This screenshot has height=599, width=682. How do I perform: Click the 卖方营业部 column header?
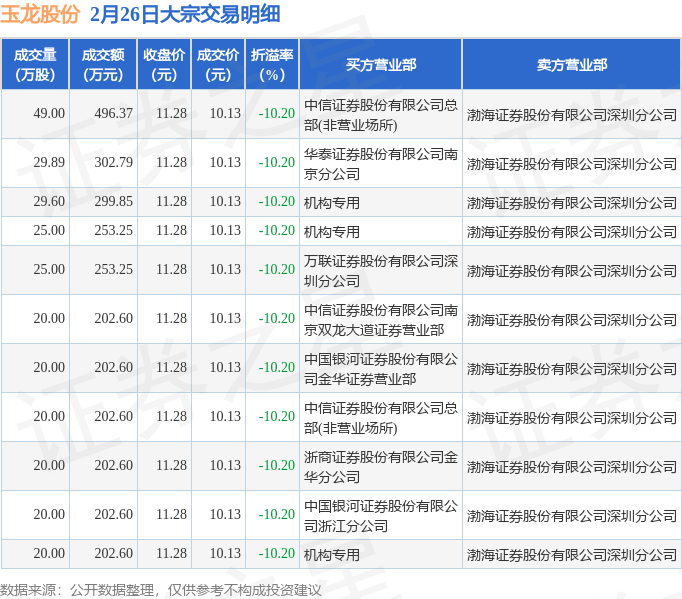click(572, 64)
